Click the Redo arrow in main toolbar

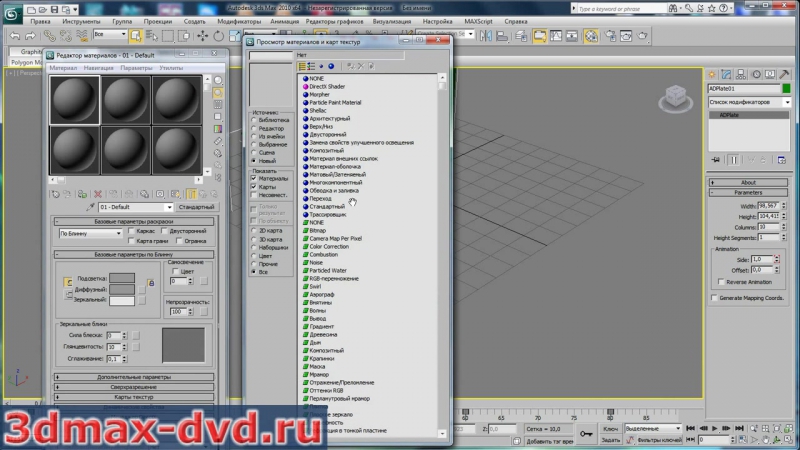pyautogui.click(x=31, y=36)
